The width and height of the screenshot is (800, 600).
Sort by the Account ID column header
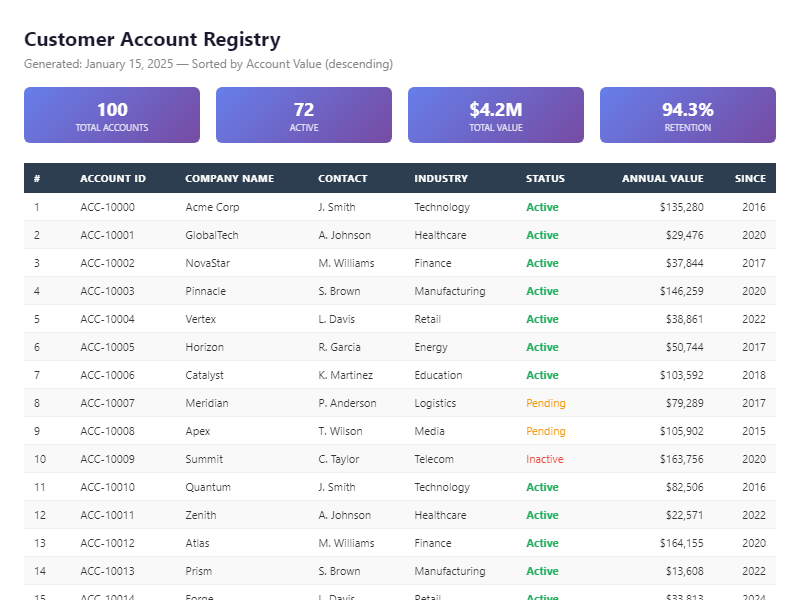point(113,179)
